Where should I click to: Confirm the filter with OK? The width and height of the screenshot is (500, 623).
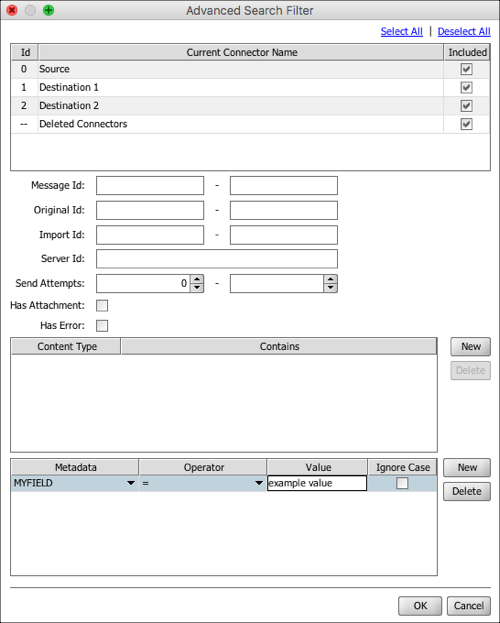[420, 606]
